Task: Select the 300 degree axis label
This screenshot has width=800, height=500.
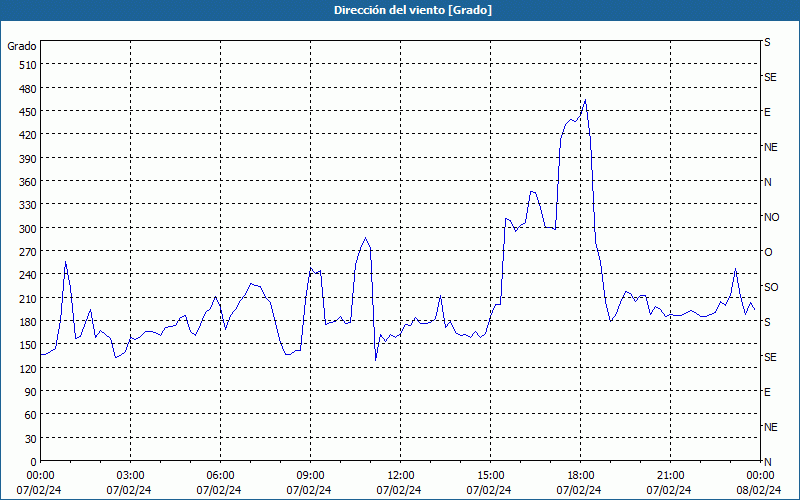Action: point(29,228)
